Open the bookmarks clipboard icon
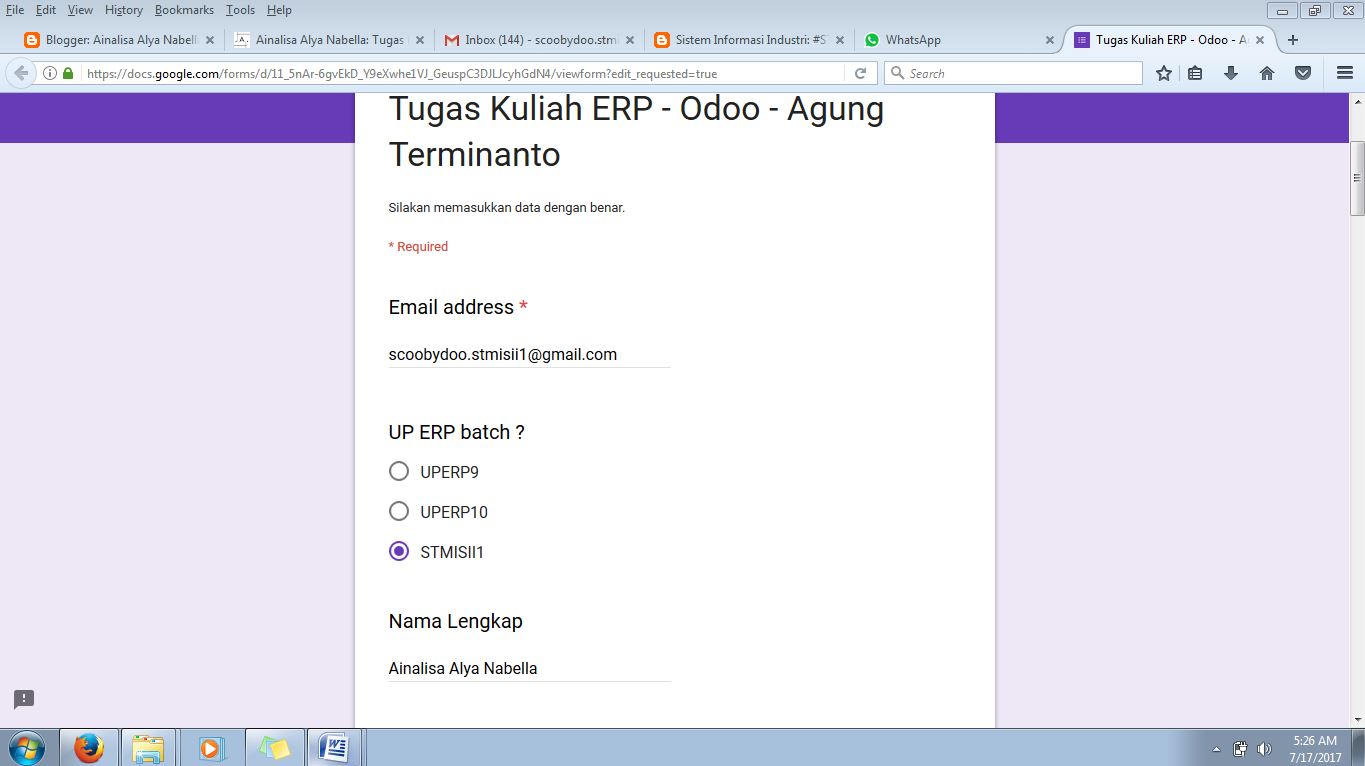The height and width of the screenshot is (766, 1365). click(1195, 72)
